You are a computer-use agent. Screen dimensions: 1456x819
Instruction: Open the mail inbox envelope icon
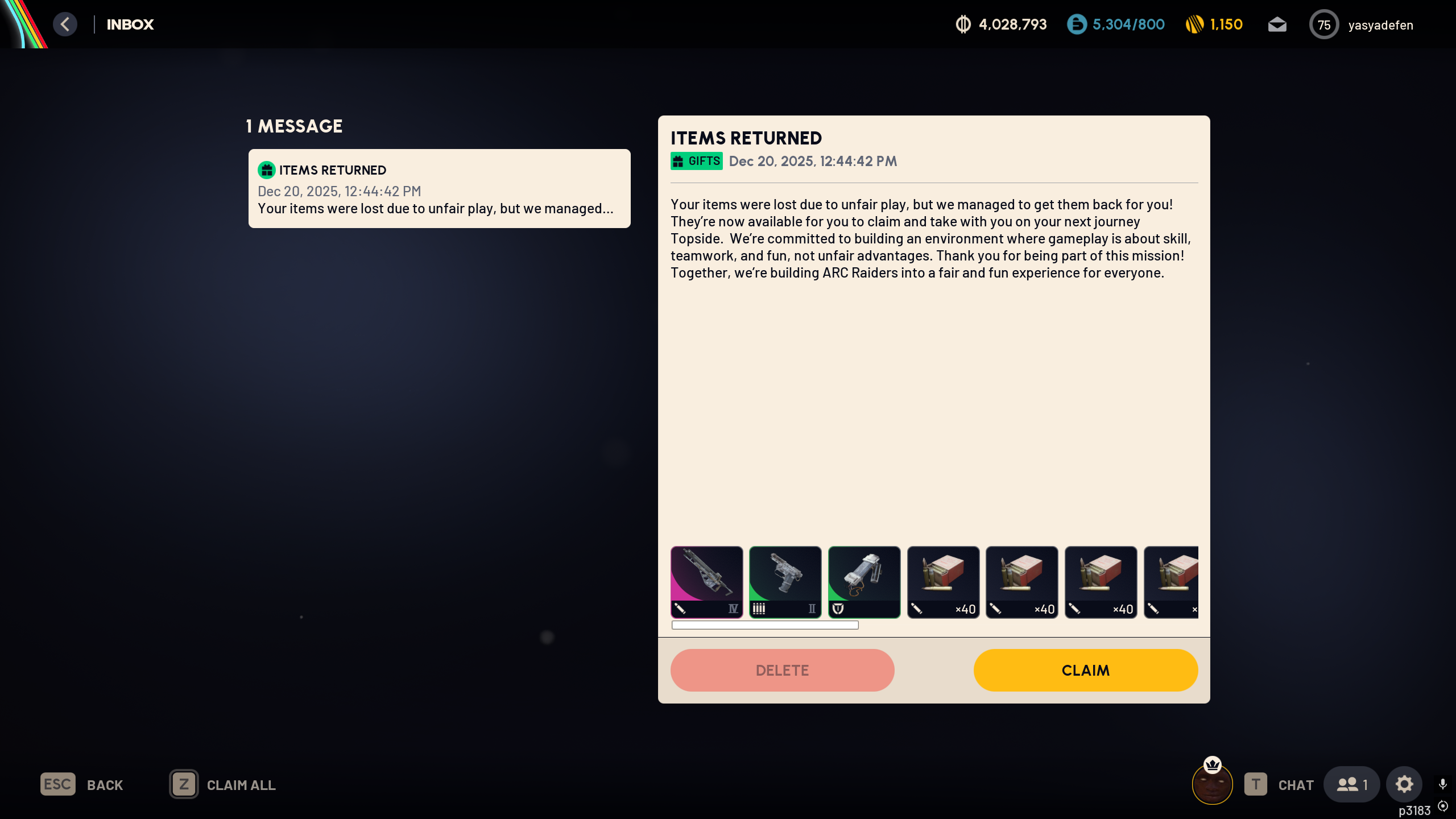coord(1277,24)
